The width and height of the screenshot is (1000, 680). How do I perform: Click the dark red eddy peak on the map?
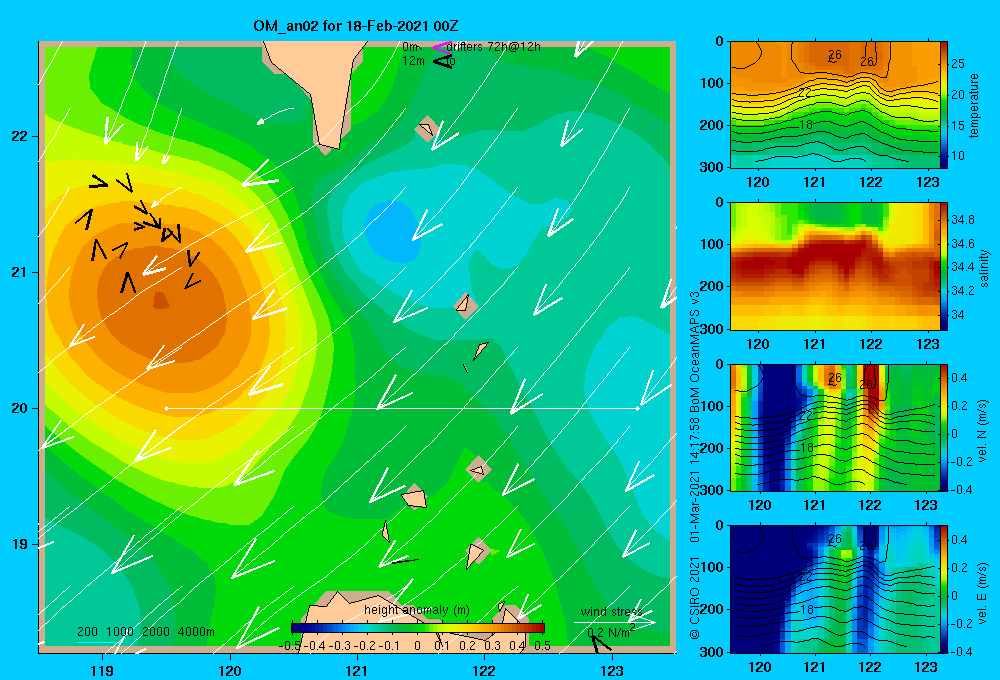161,300
